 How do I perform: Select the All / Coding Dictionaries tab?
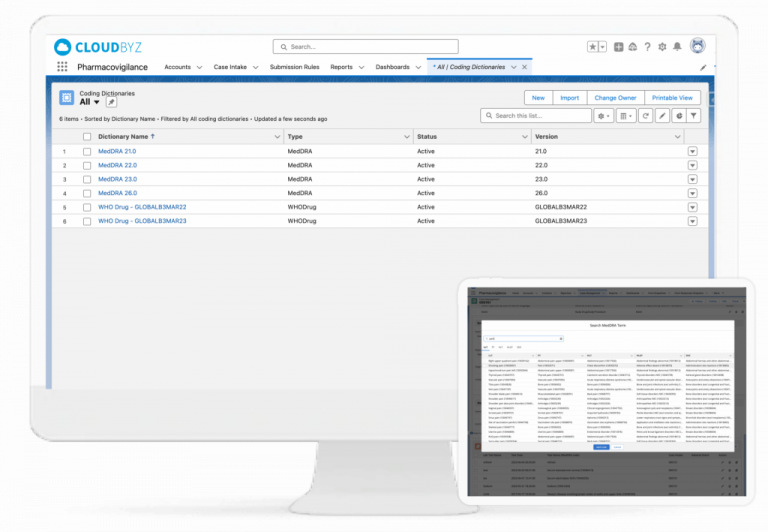pyautogui.click(x=470, y=67)
